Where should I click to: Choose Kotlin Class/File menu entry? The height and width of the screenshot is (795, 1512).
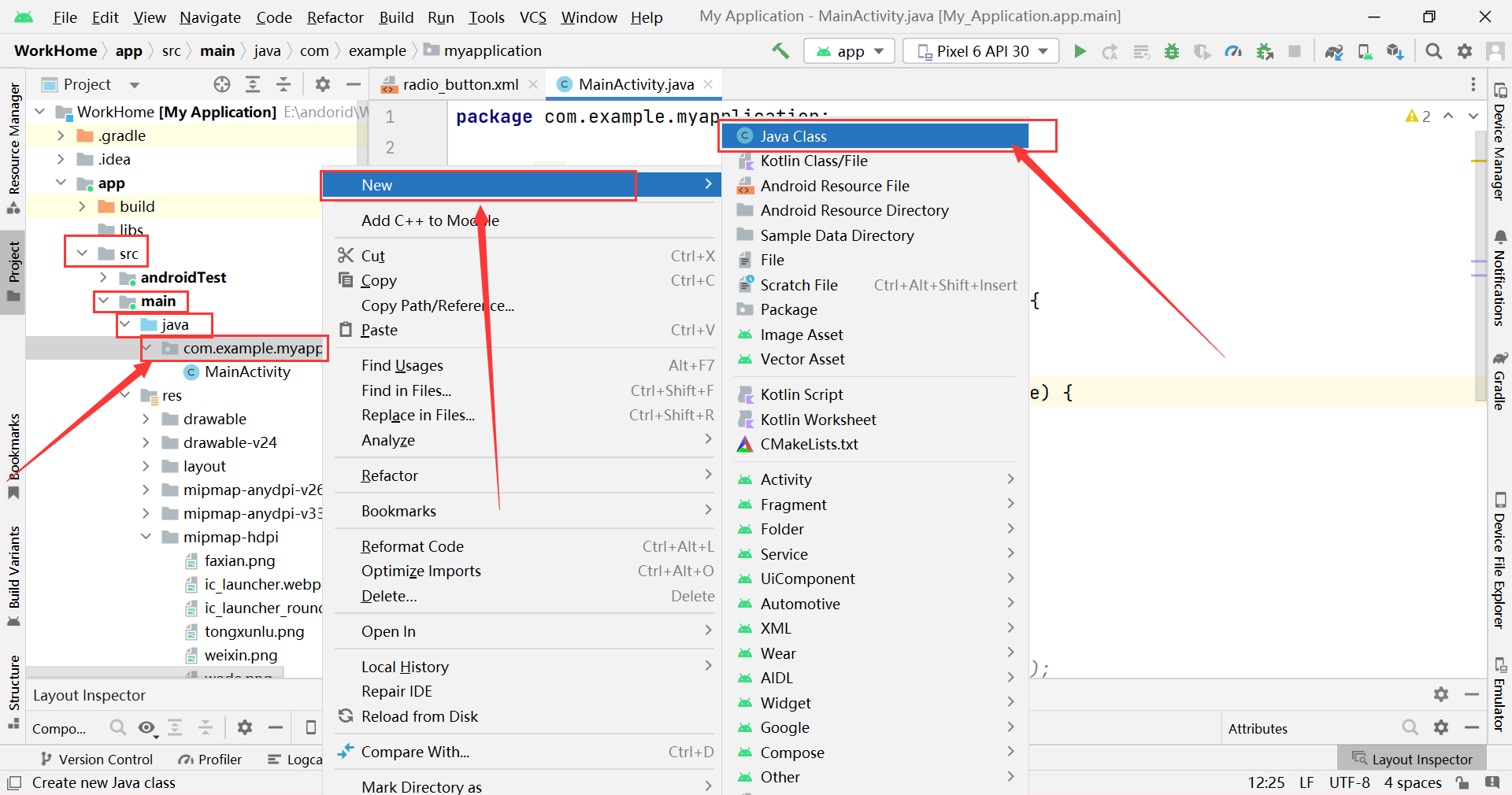(x=875, y=161)
